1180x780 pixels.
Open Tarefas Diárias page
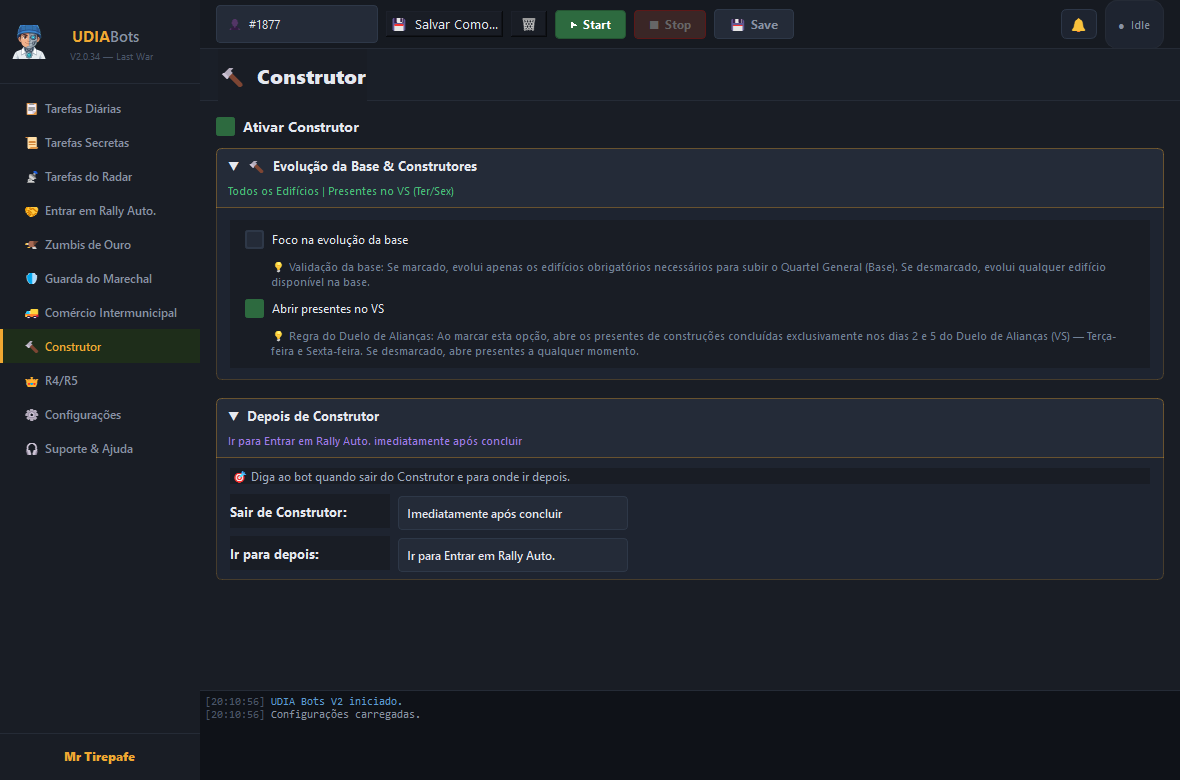tap(100, 109)
